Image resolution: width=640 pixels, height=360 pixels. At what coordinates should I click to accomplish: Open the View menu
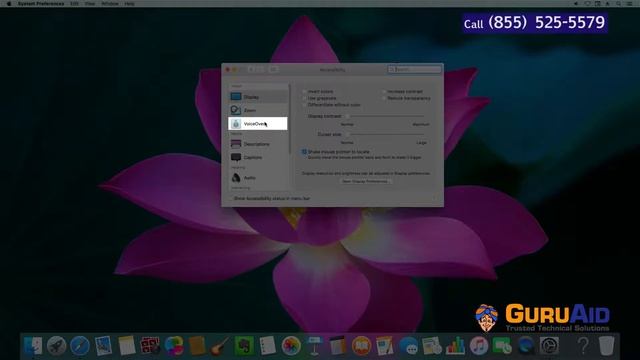click(x=90, y=3)
